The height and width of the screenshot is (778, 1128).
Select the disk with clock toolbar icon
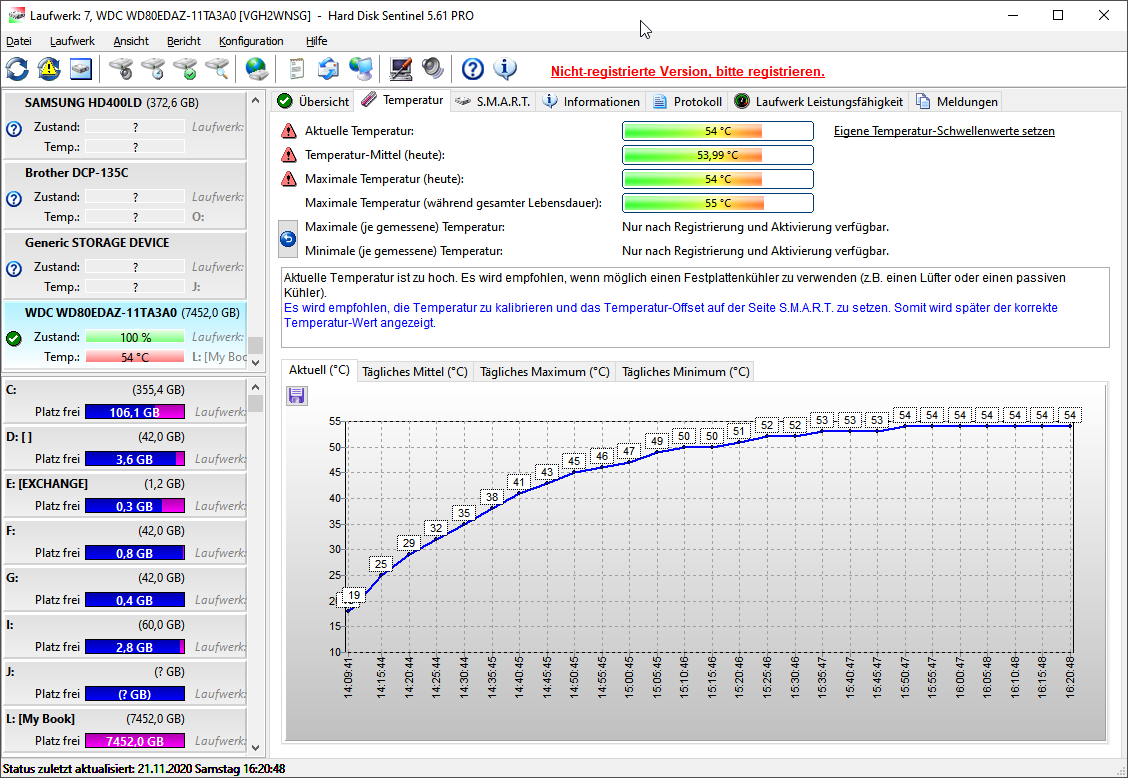pyautogui.click(x=153, y=68)
